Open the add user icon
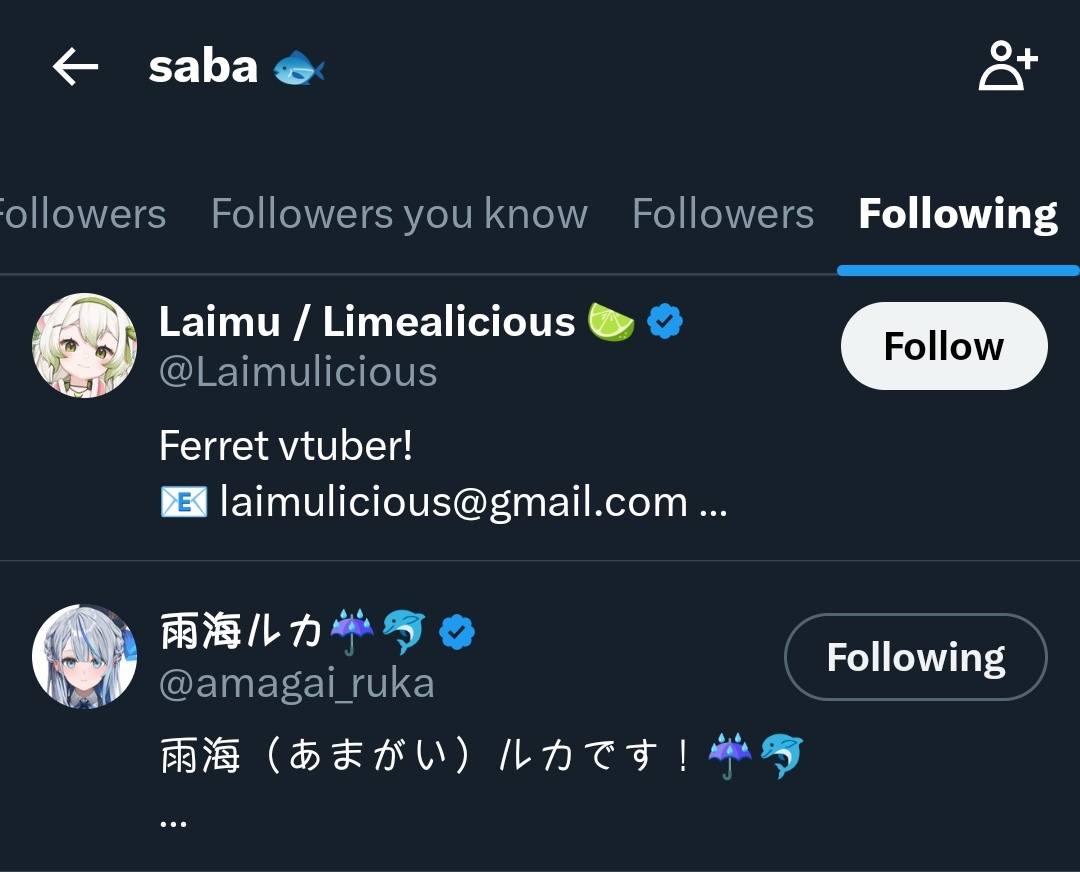1080x872 pixels. click(x=1008, y=68)
